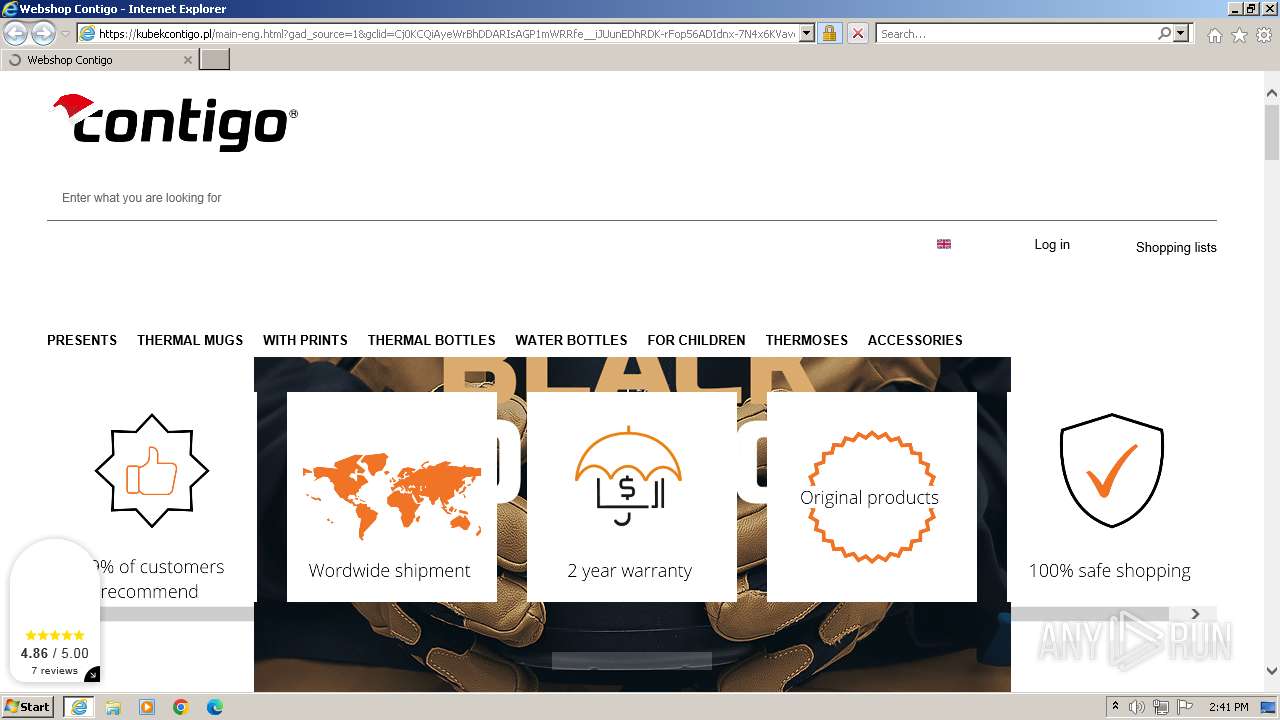Go back with browser Back button
This screenshot has width=1280, height=720.
[16, 33]
